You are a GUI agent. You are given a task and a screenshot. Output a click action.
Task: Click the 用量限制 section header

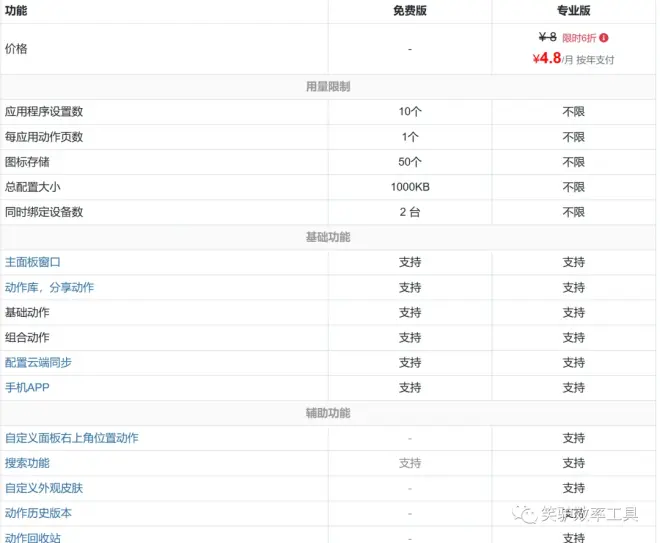327,87
